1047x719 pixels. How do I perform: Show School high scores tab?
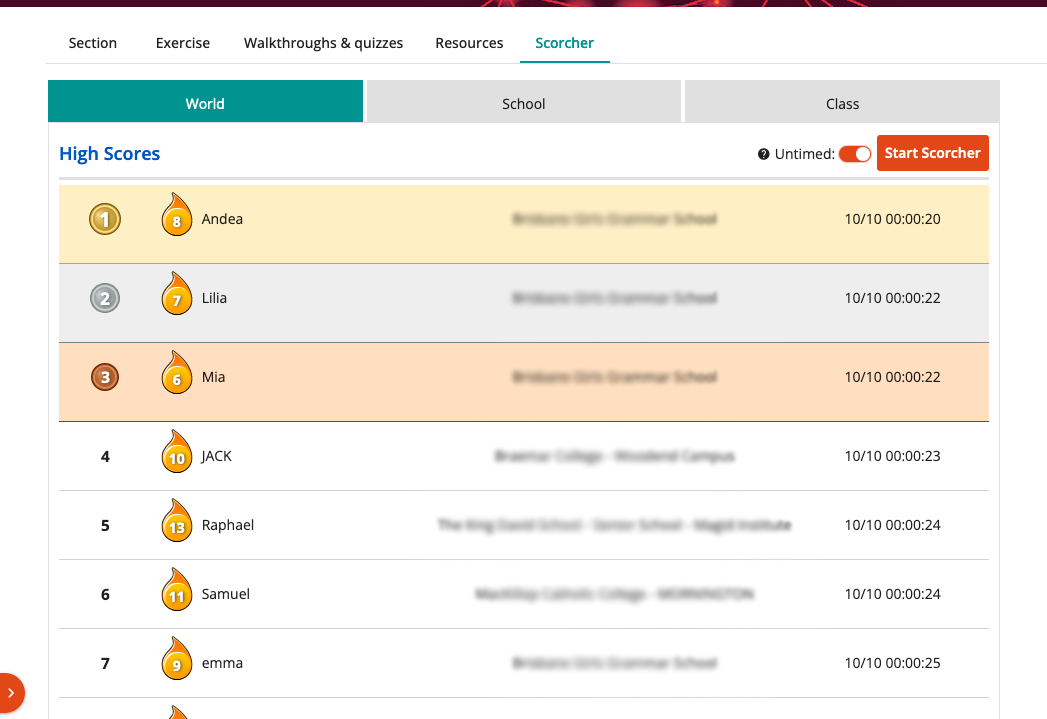524,101
